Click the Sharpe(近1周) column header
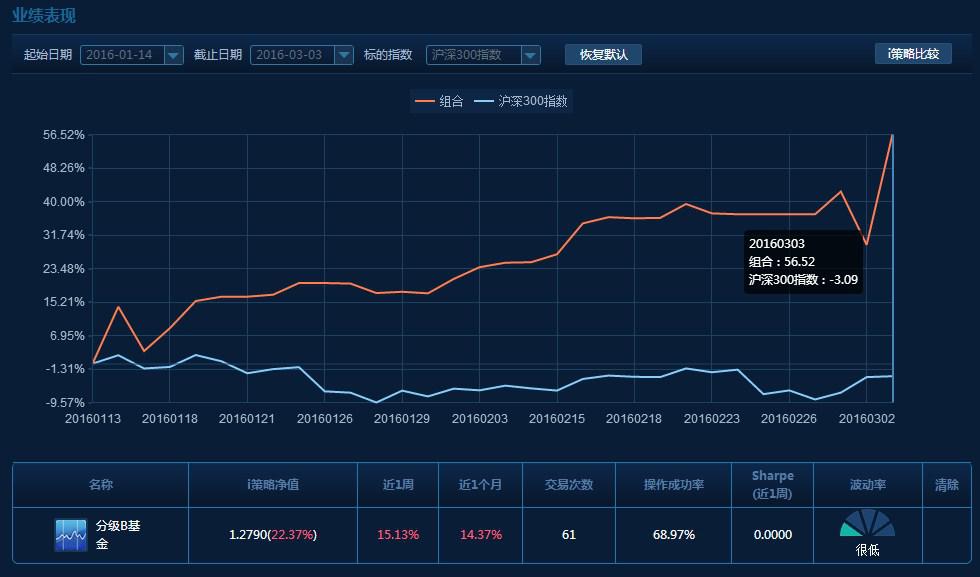The width and height of the screenshot is (980, 577). point(772,484)
